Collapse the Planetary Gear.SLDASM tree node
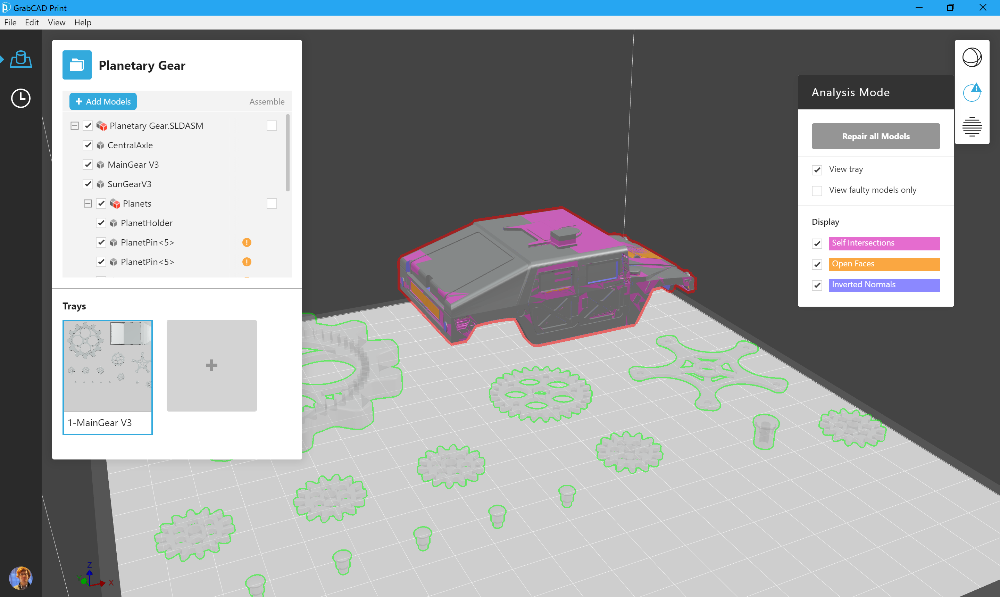The height and width of the screenshot is (597, 1000). [x=75, y=126]
